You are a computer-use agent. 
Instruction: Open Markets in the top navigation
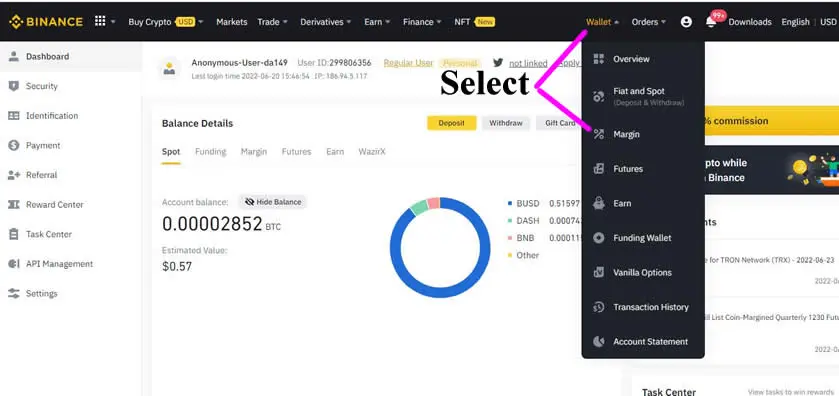point(232,22)
